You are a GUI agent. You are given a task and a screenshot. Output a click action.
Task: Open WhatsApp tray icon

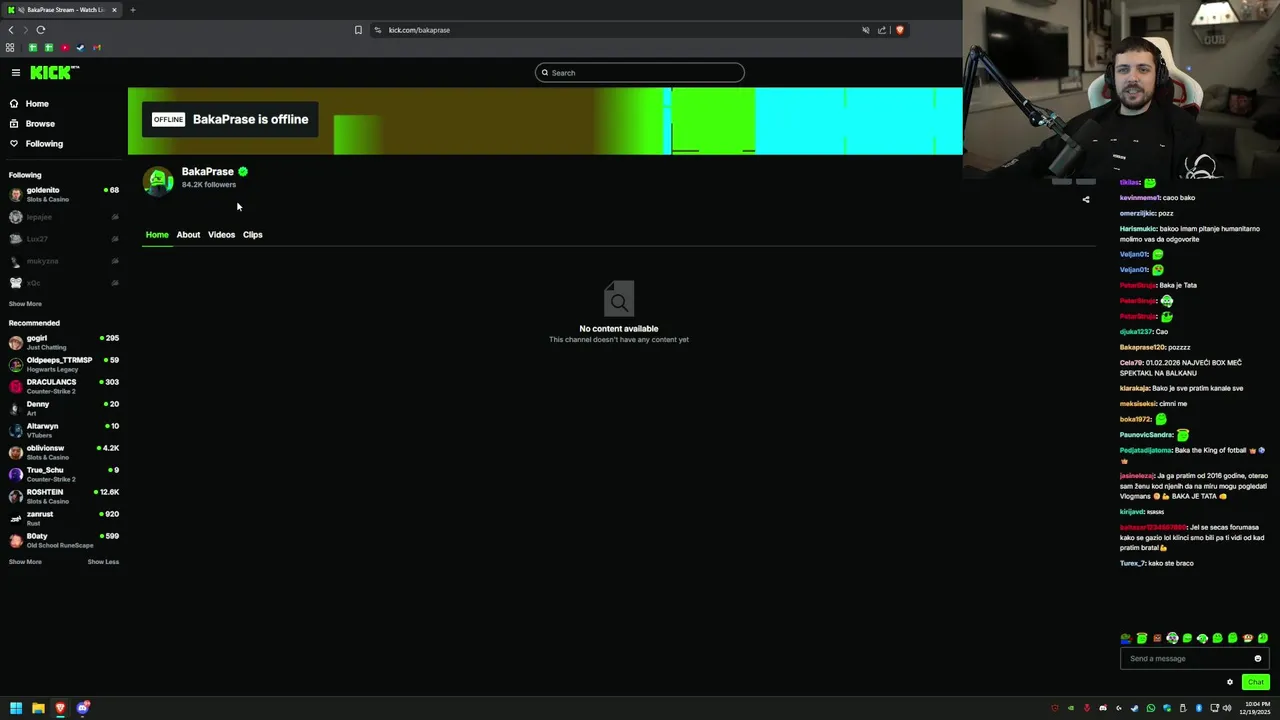click(x=1151, y=708)
